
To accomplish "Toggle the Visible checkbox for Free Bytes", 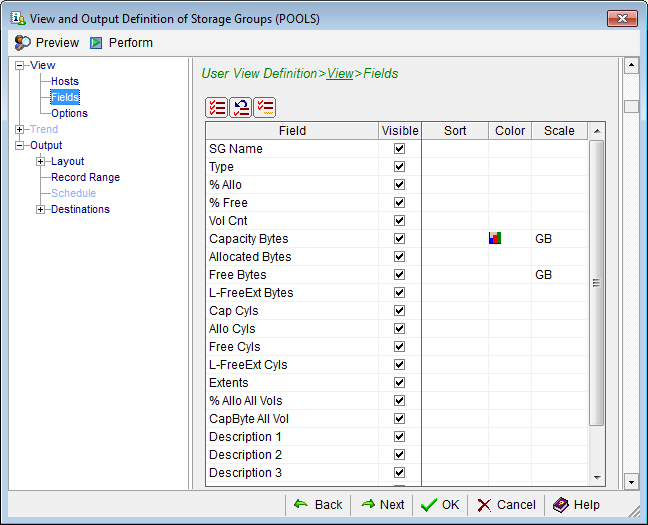I will (400, 275).
